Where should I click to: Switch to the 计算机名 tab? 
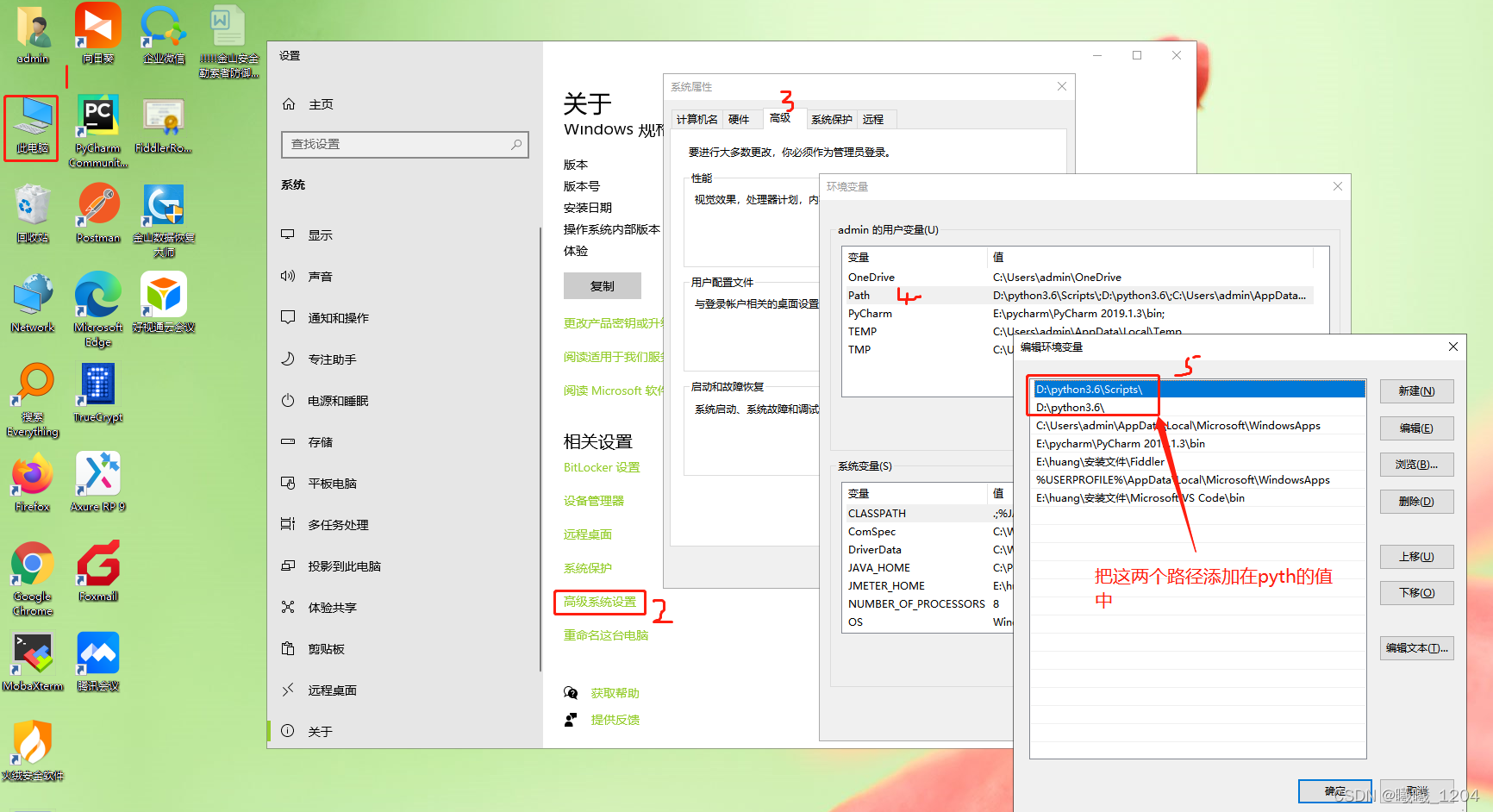(x=697, y=119)
